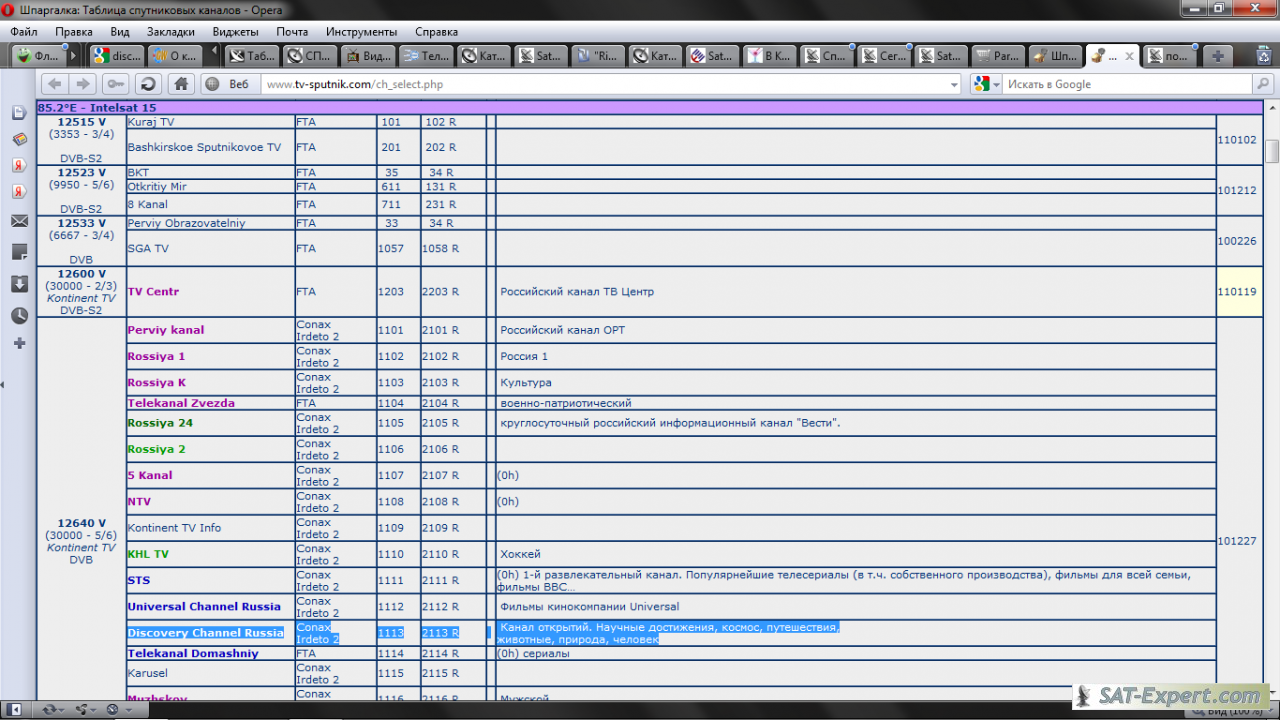Click the update date 101227

(x=1237, y=541)
